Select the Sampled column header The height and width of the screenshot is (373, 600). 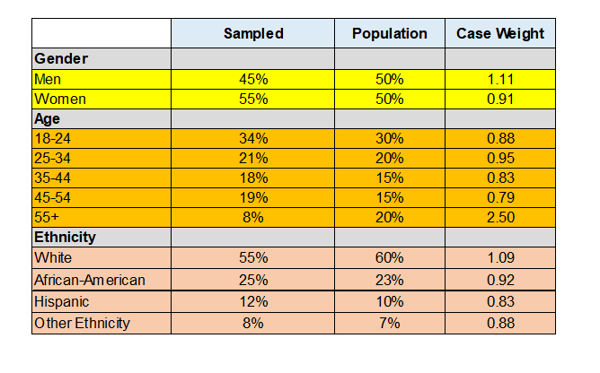pyautogui.click(x=253, y=33)
